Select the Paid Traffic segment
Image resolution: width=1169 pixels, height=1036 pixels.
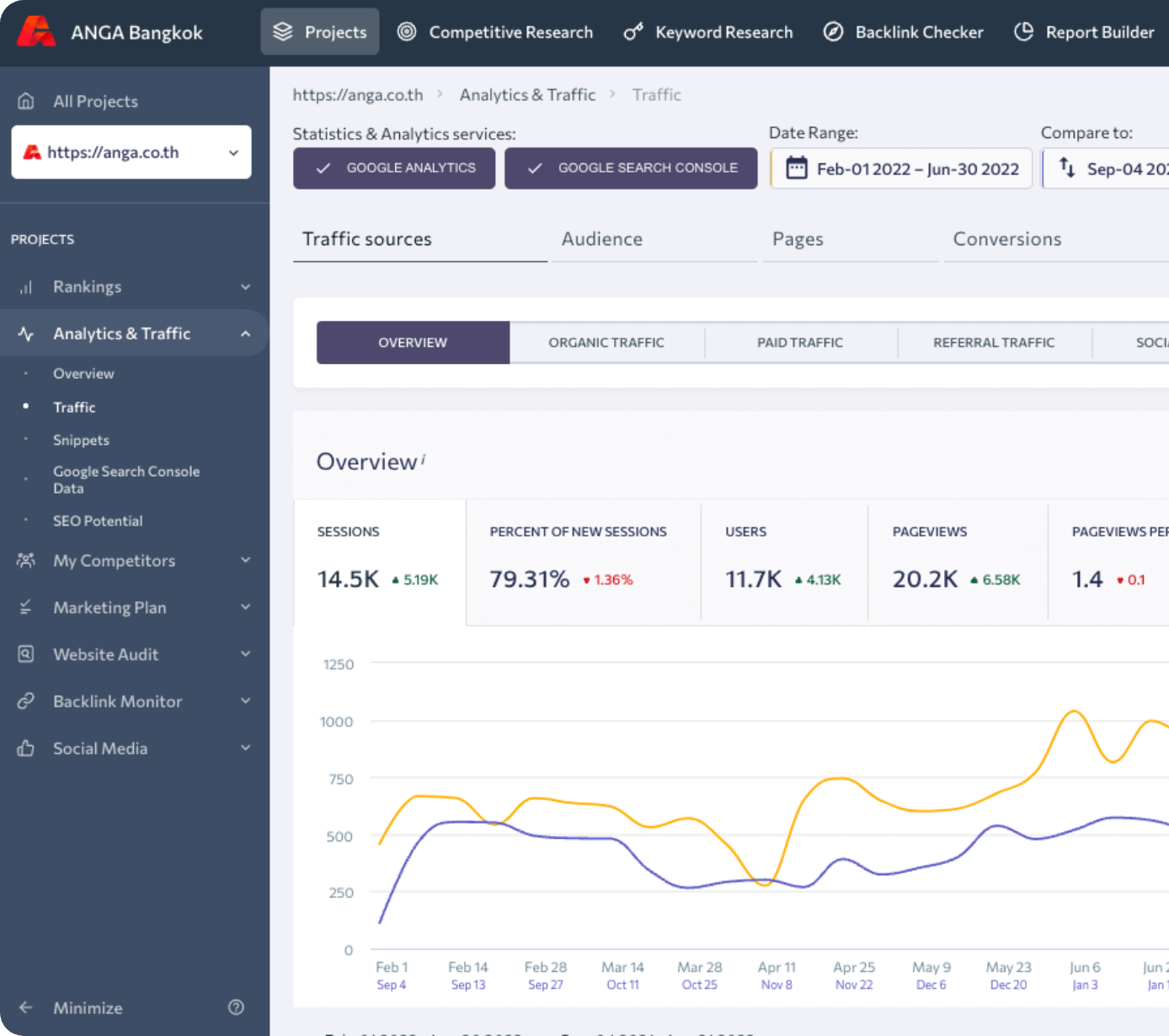point(800,343)
